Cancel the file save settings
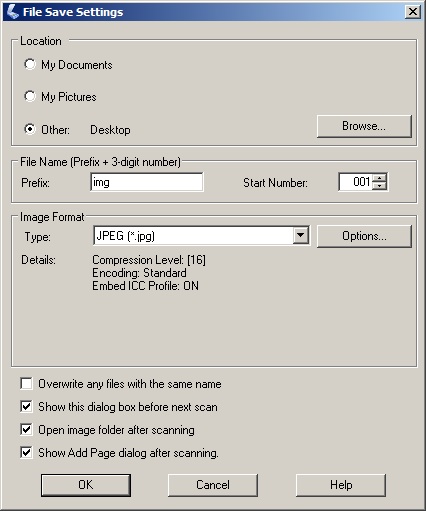Image resolution: width=426 pixels, height=511 pixels. point(213,485)
